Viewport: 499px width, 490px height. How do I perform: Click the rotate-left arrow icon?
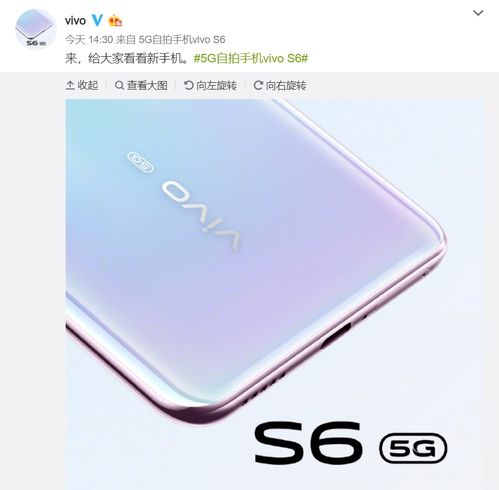tap(189, 85)
